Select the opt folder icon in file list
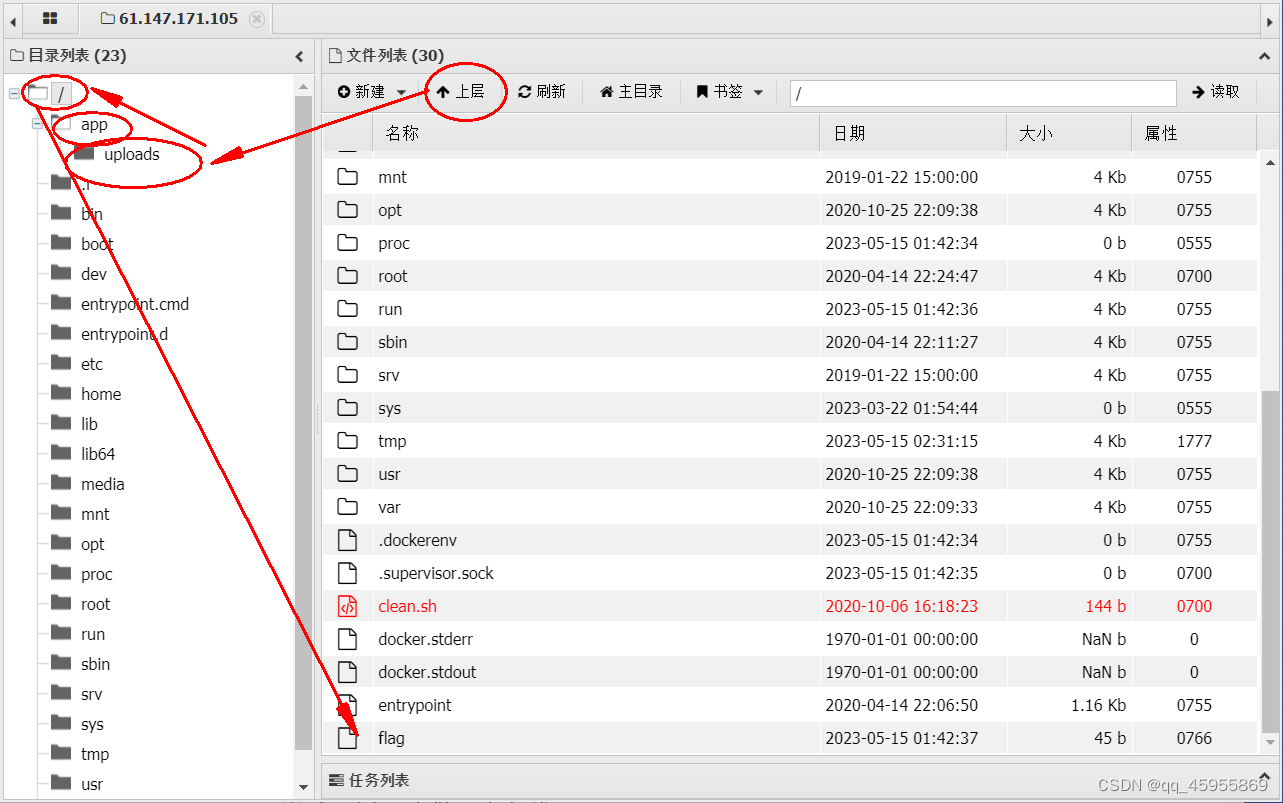 [x=347, y=210]
